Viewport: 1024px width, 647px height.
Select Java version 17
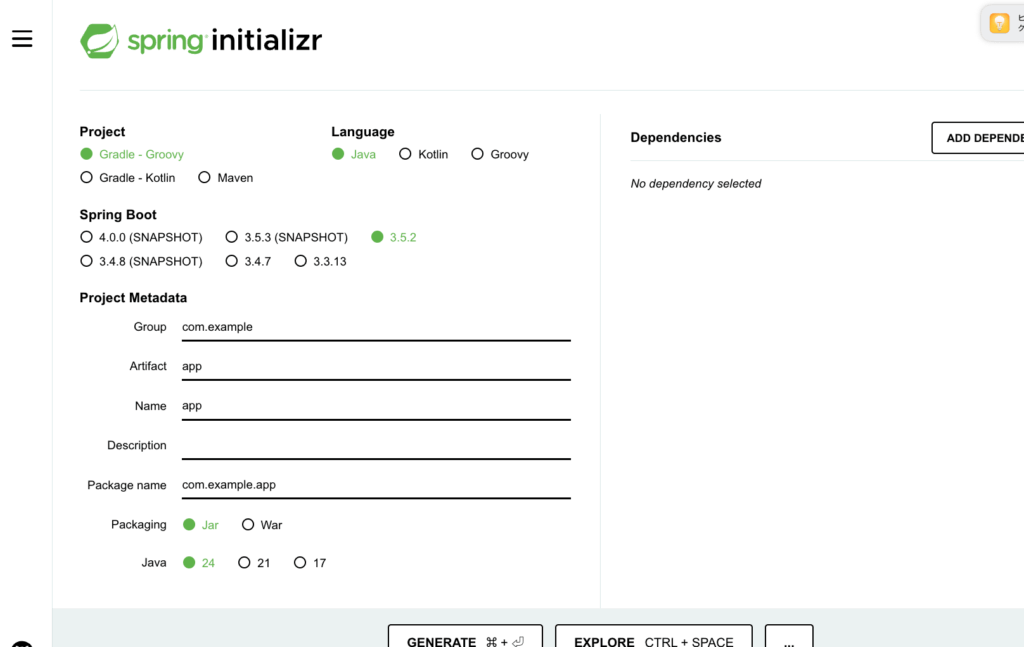310,563
